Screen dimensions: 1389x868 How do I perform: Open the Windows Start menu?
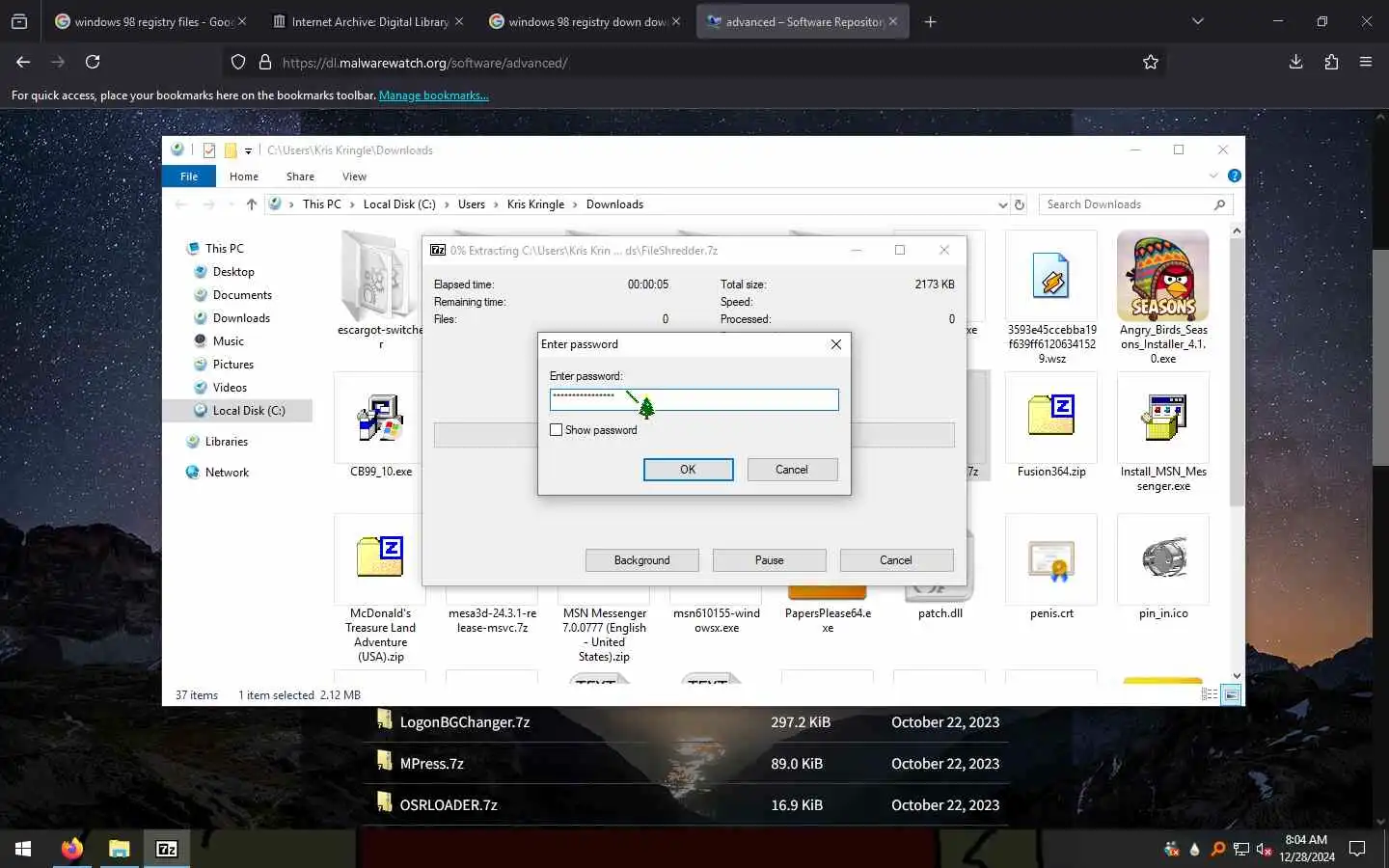pos(23,849)
